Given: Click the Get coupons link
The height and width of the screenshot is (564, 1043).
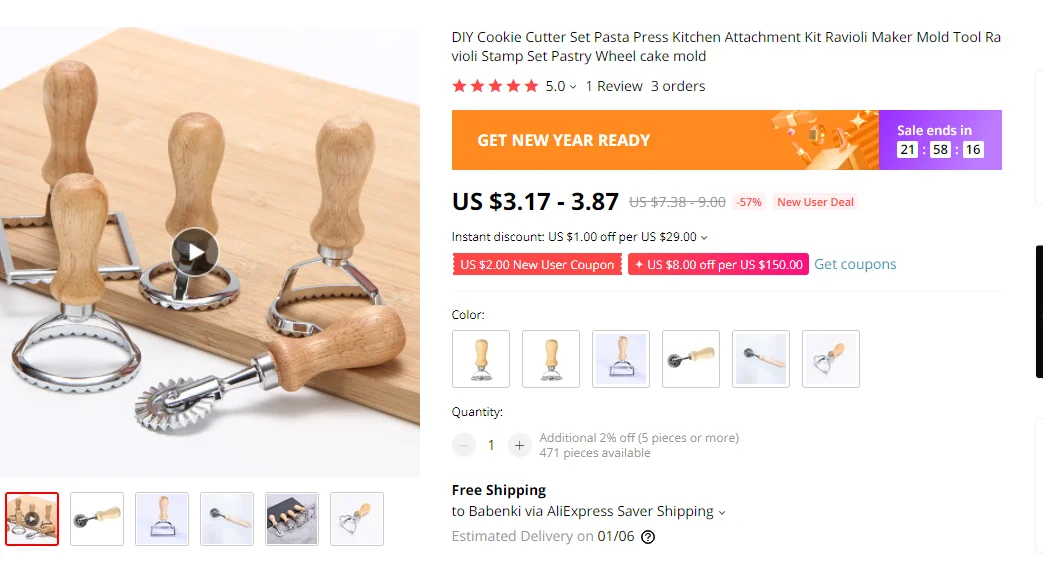Looking at the screenshot, I should pos(855,264).
